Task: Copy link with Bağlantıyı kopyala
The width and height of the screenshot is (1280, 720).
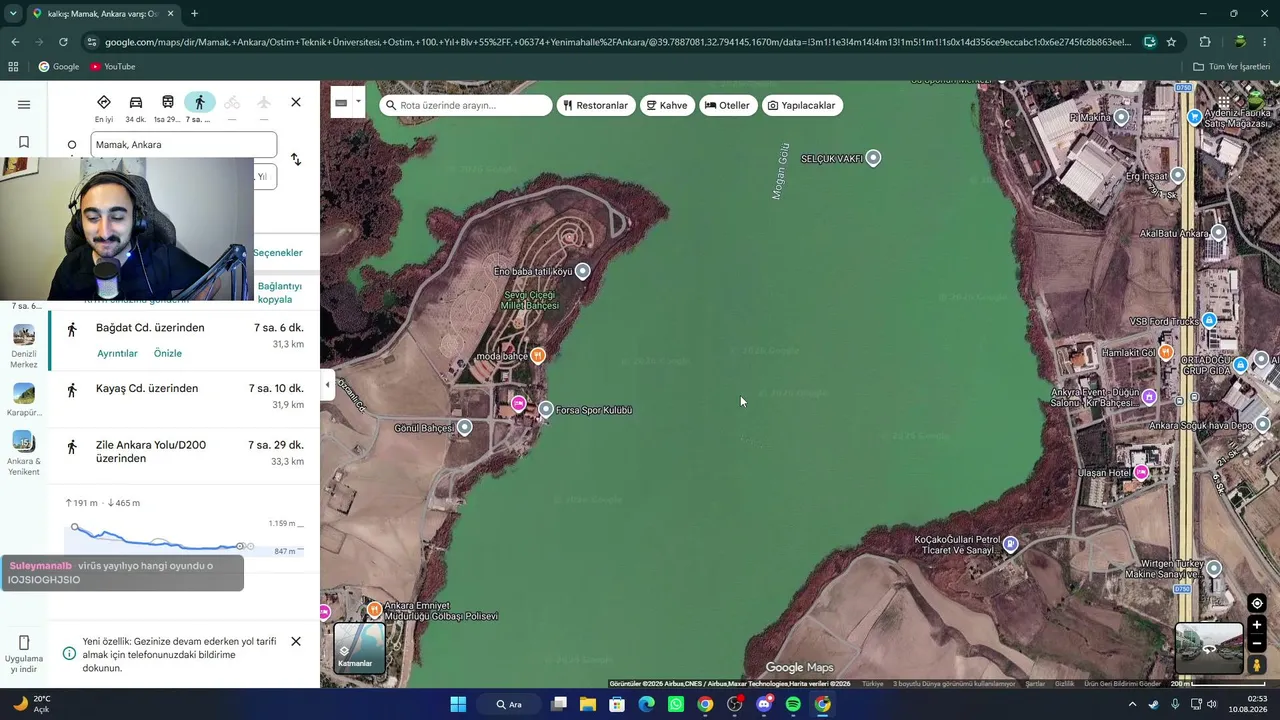Action: [280, 293]
